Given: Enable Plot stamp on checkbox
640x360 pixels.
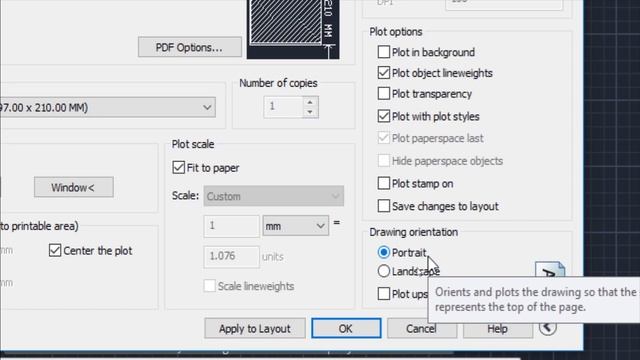Looking at the screenshot, I should pos(384,184).
